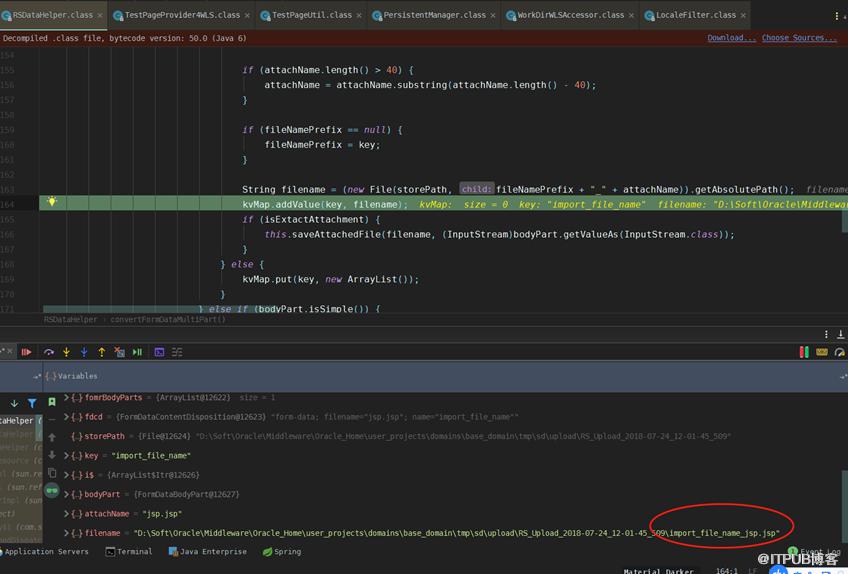Click the profiler gauge icon at right
This screenshot has height=574, width=848.
coord(839,352)
